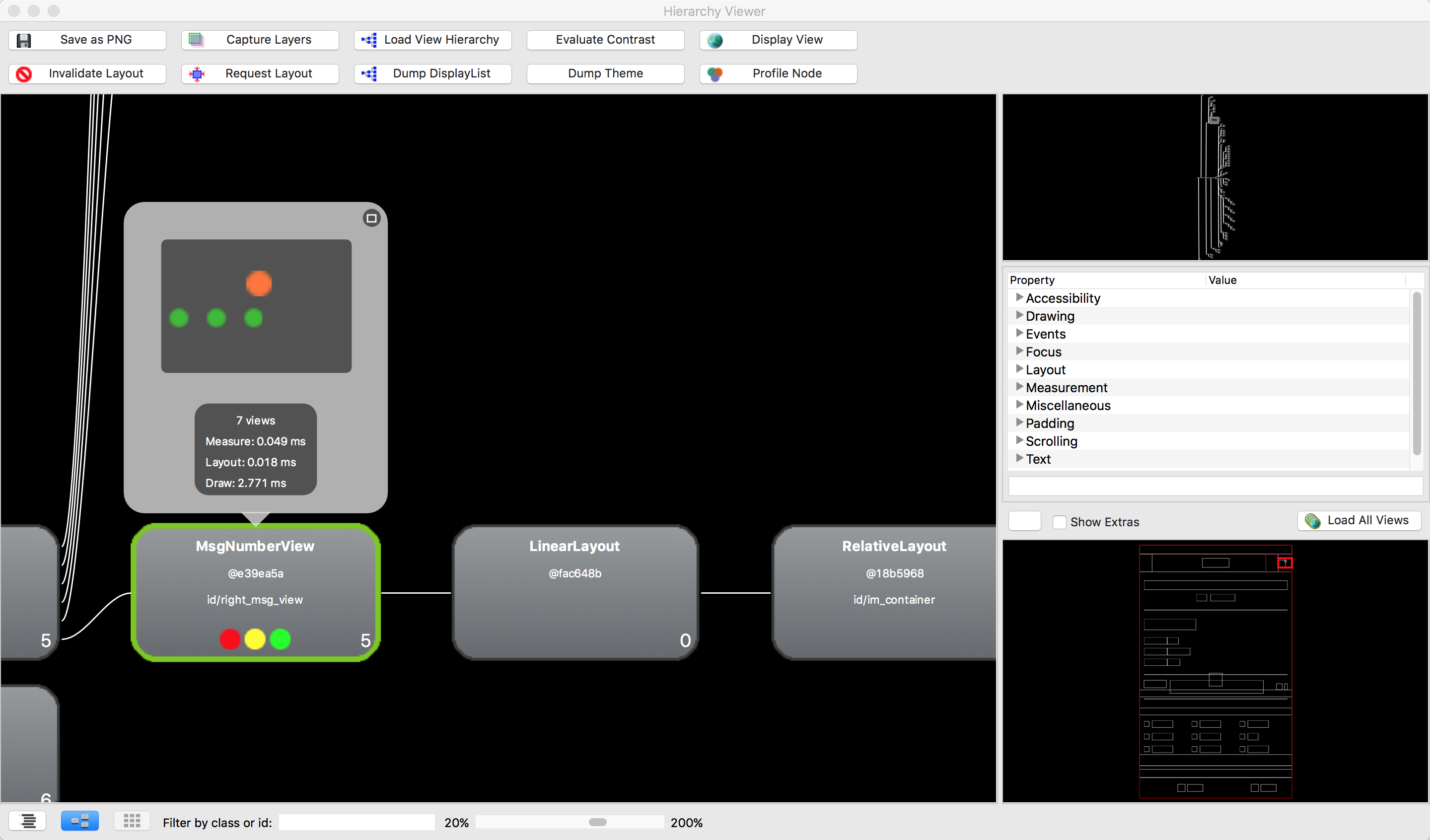This screenshot has height=840, width=1430.
Task: Adjust the zoom slider handle
Action: (597, 822)
